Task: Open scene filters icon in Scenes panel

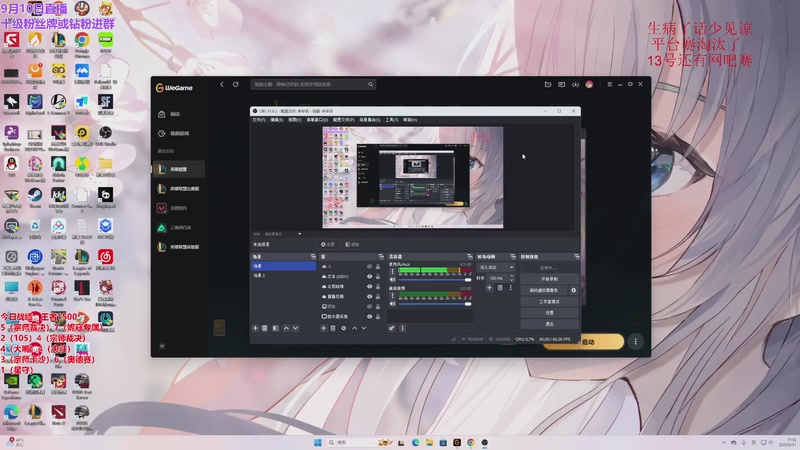Action: (x=276, y=328)
